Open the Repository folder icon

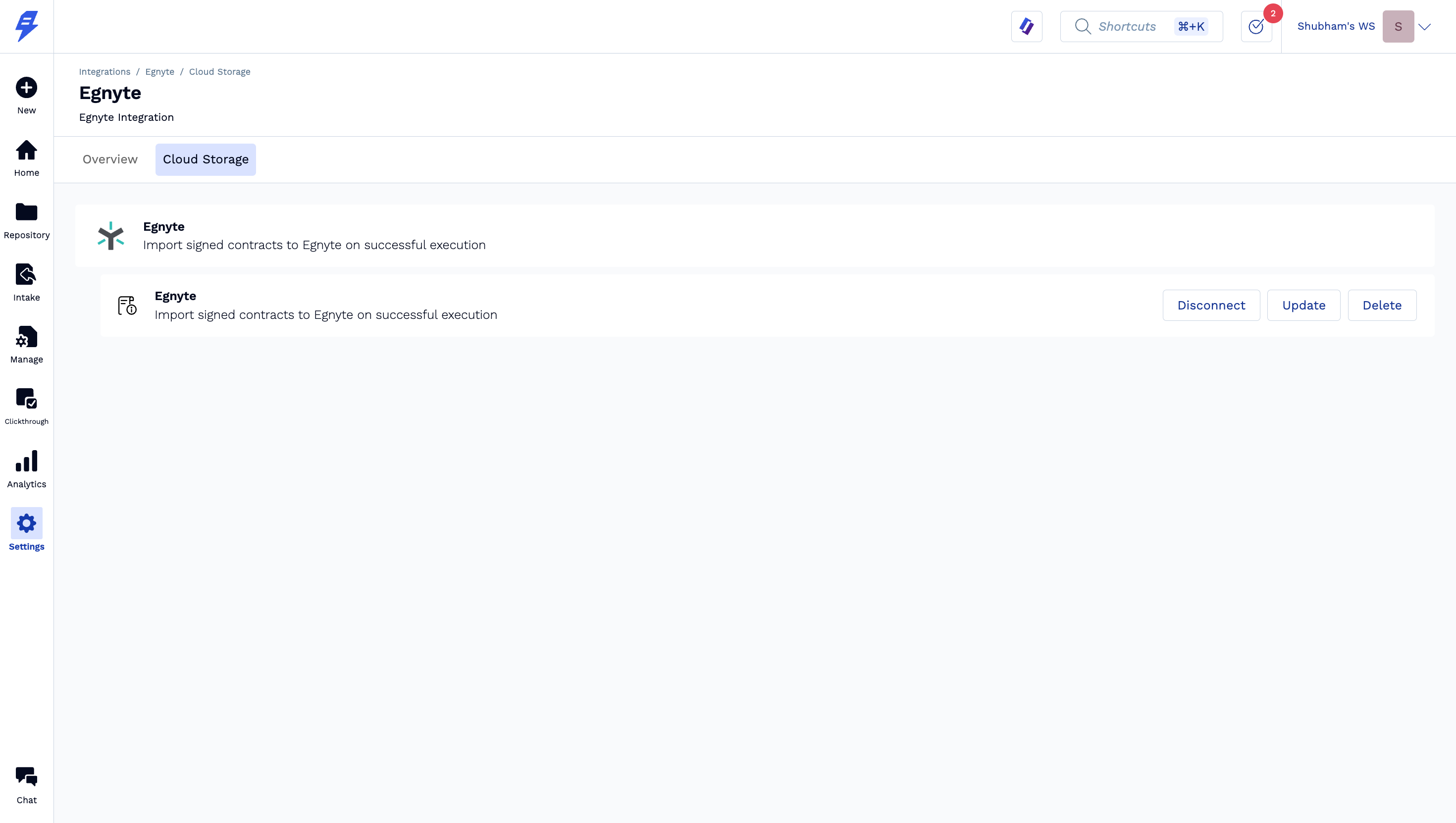pos(27,212)
